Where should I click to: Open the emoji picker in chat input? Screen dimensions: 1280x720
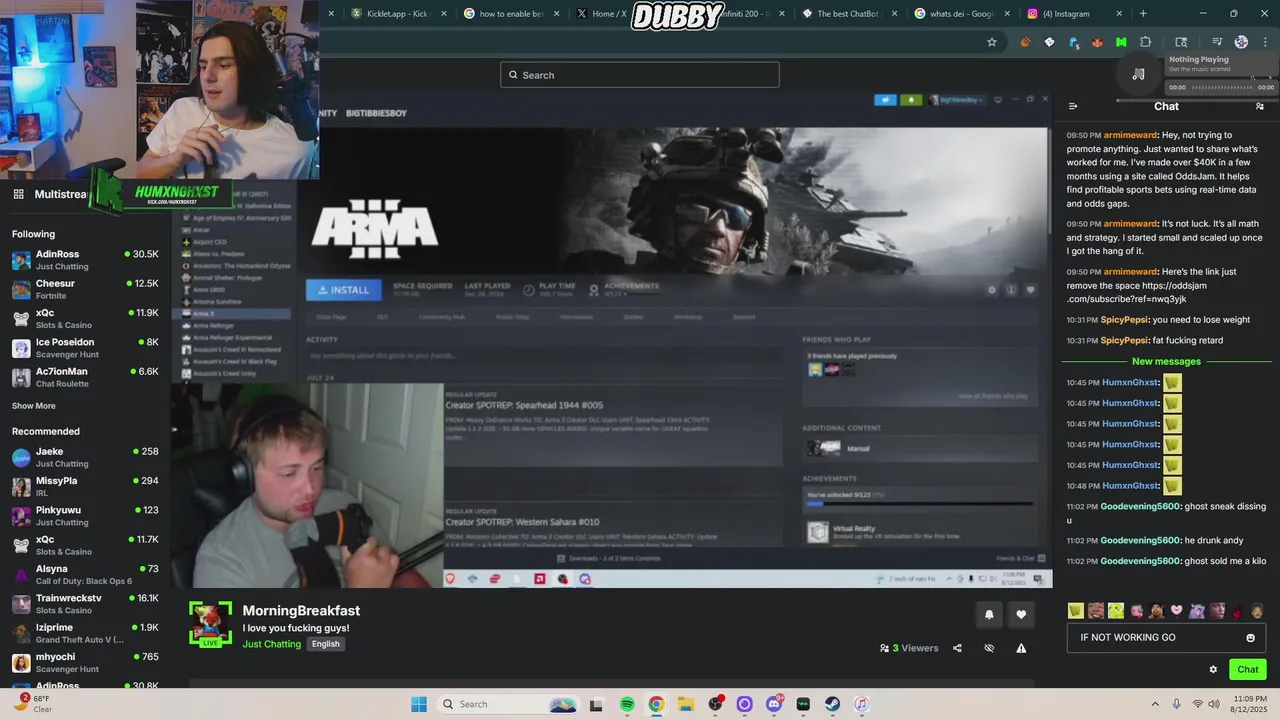coord(1250,638)
